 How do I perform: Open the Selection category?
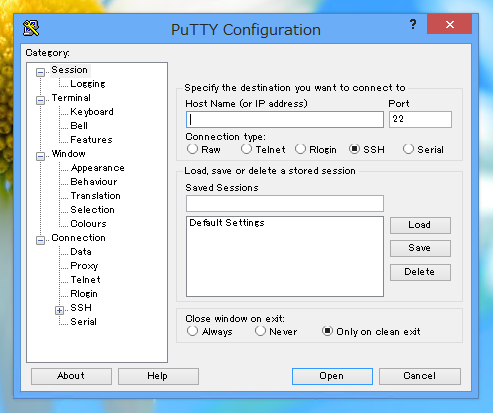click(x=92, y=210)
